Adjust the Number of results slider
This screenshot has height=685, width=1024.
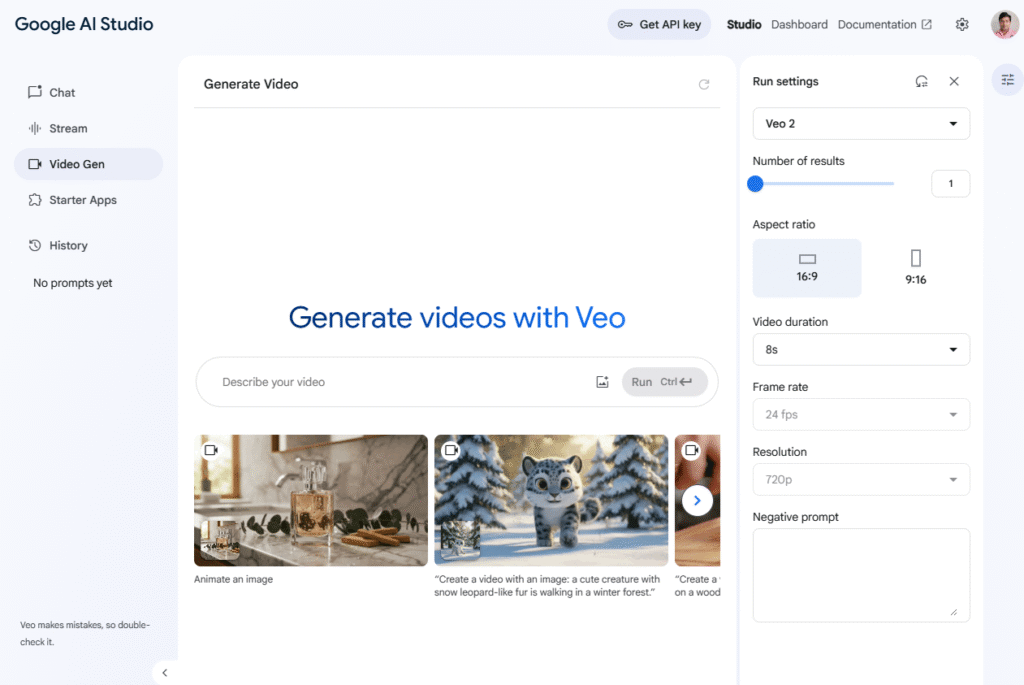tap(823, 183)
